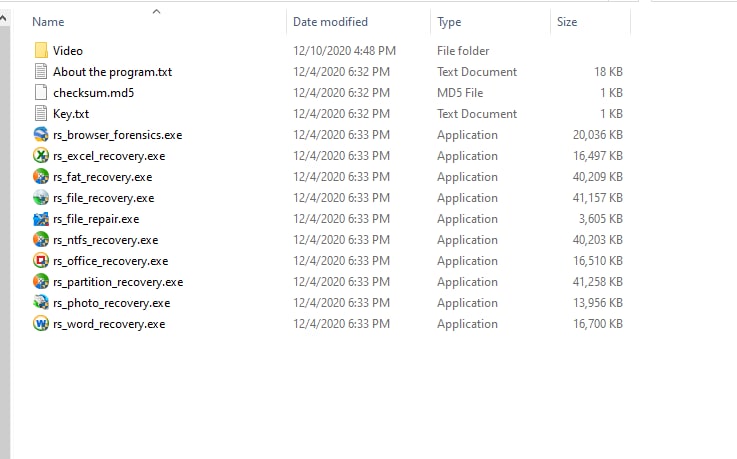The width and height of the screenshot is (737, 459).
Task: Click the 12/10/2020 4:48 PM date cell
Action: coord(345,51)
